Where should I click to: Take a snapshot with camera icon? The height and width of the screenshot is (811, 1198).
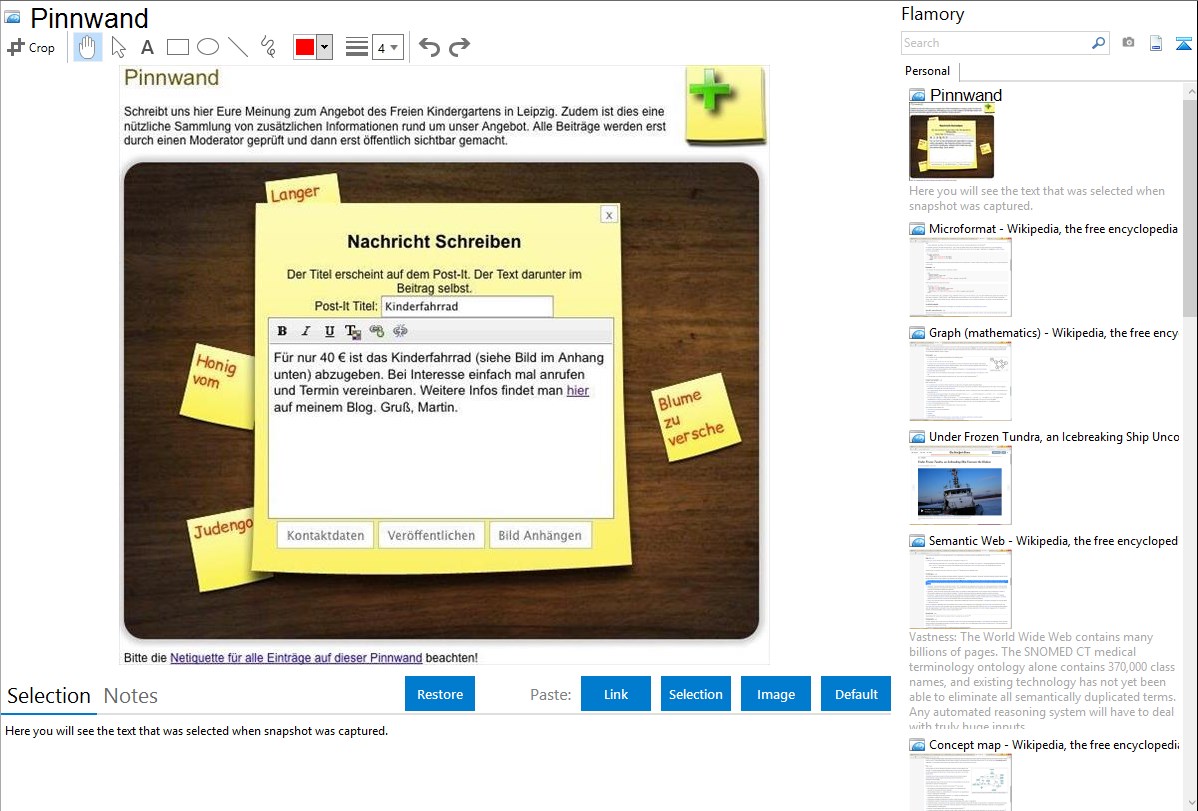coord(1128,43)
